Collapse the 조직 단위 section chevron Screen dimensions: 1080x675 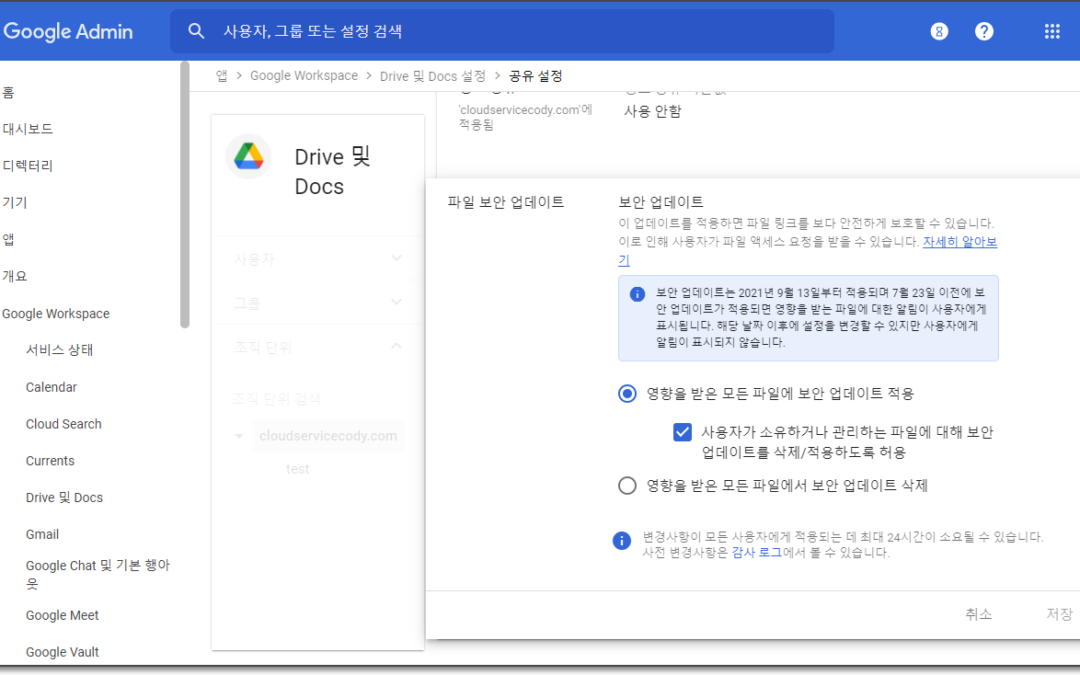point(396,346)
